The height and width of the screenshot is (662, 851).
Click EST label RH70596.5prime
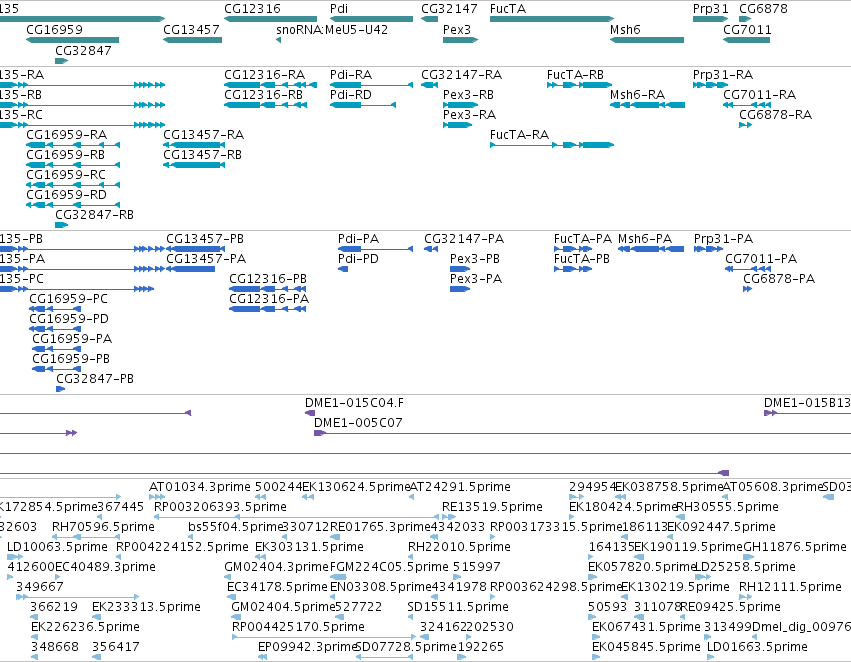(103, 527)
